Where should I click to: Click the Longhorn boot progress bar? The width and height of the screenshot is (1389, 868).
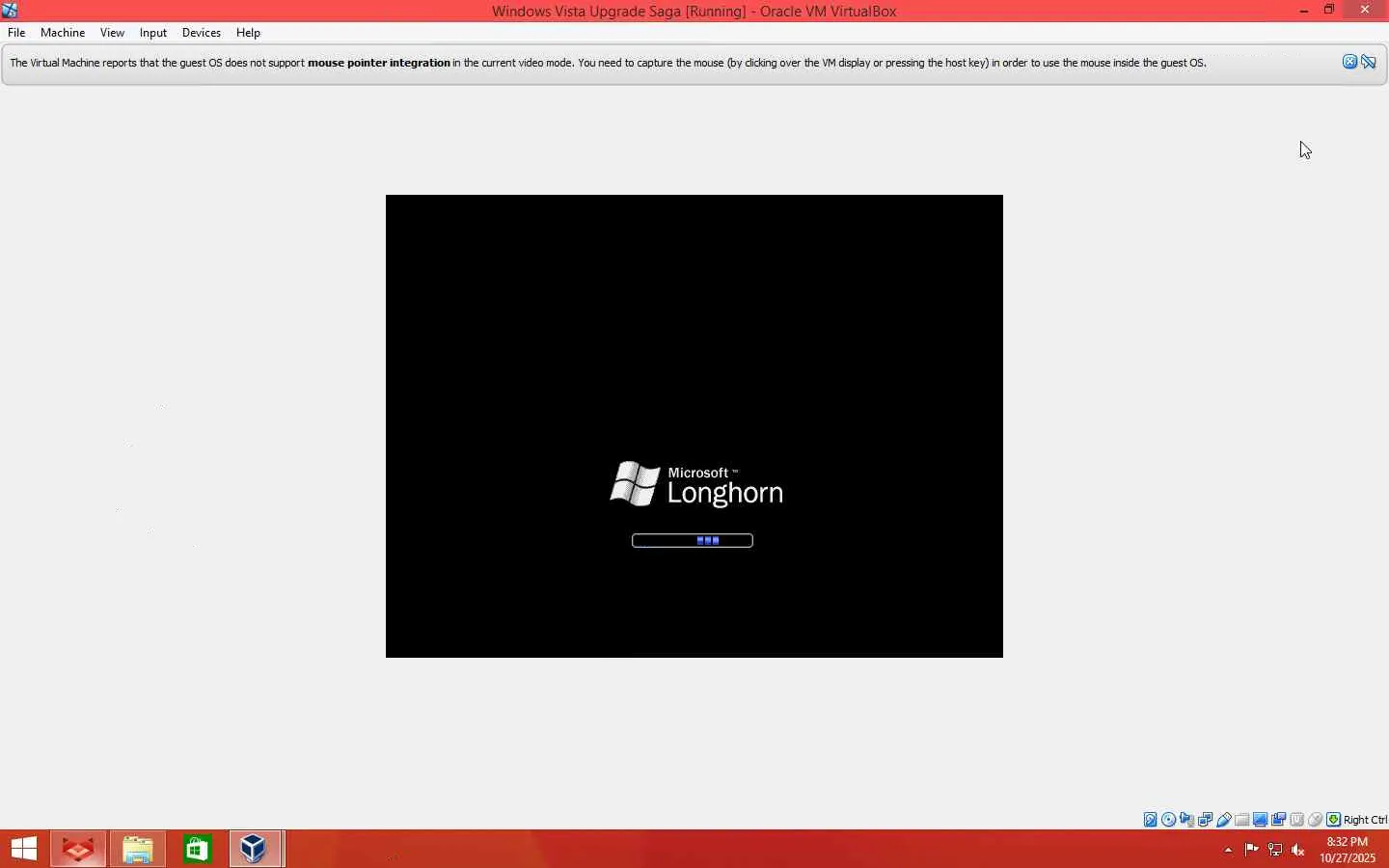click(693, 540)
